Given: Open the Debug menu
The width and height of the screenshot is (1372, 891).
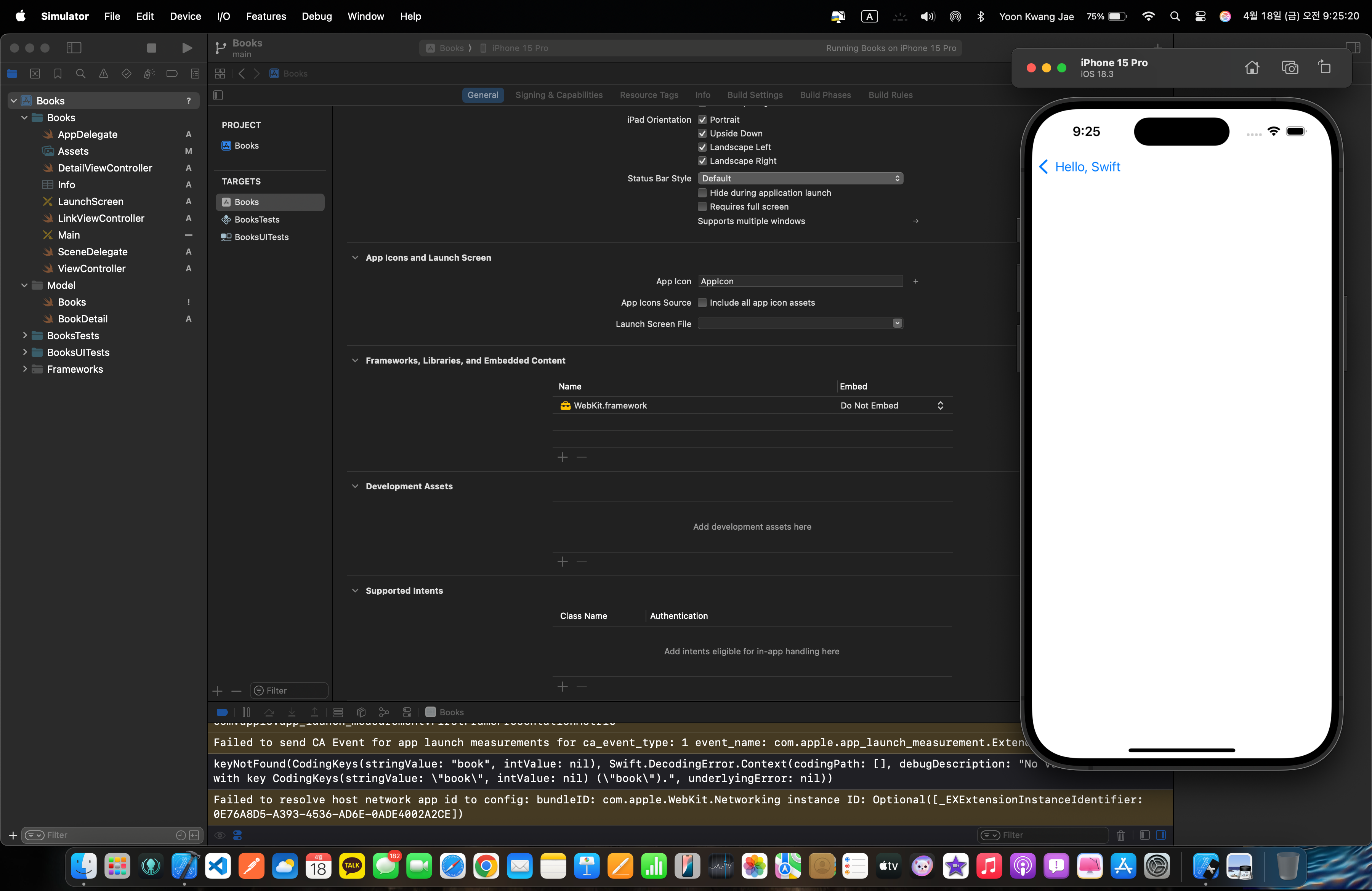Looking at the screenshot, I should (316, 16).
